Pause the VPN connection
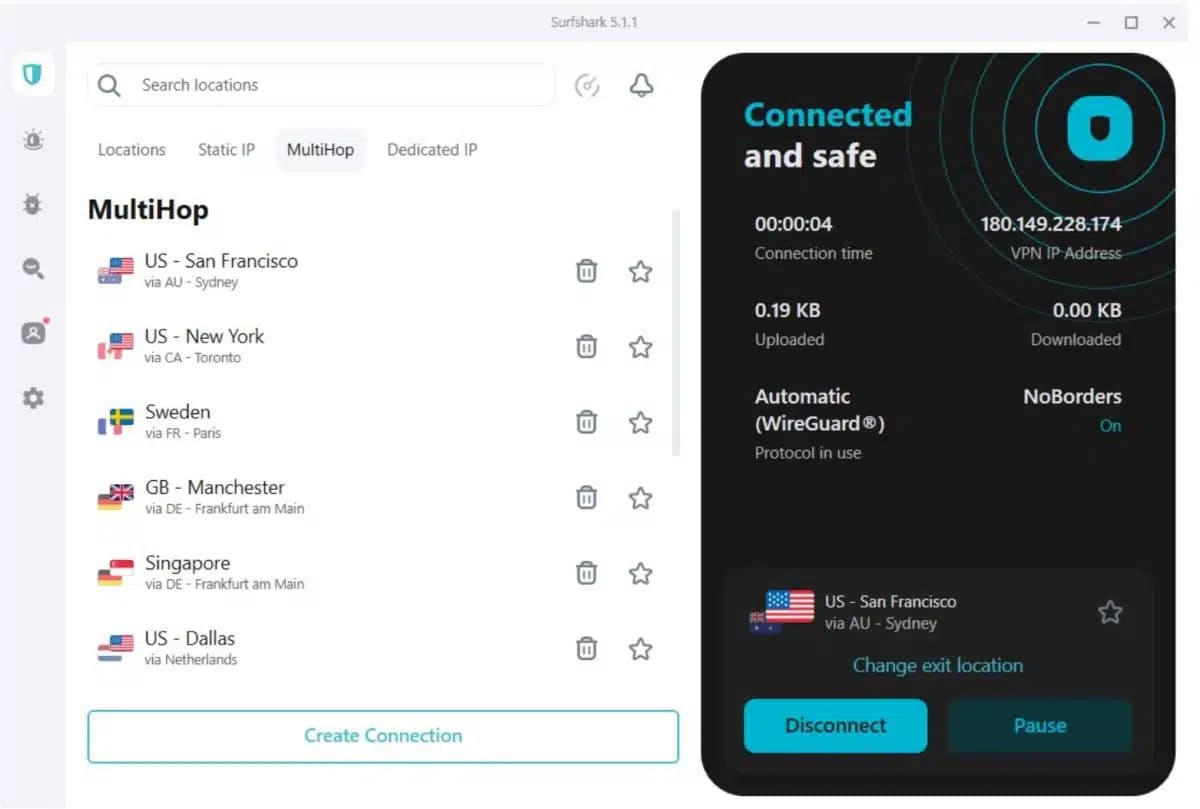1200x809 pixels. 1040,725
